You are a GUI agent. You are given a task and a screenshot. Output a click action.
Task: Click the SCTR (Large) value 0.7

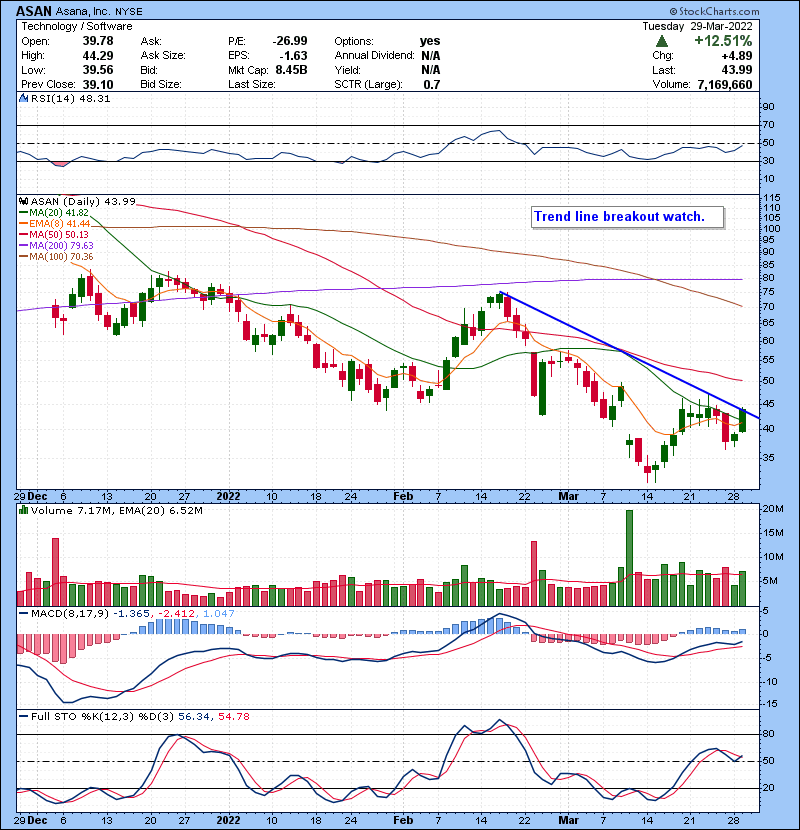(x=432, y=84)
